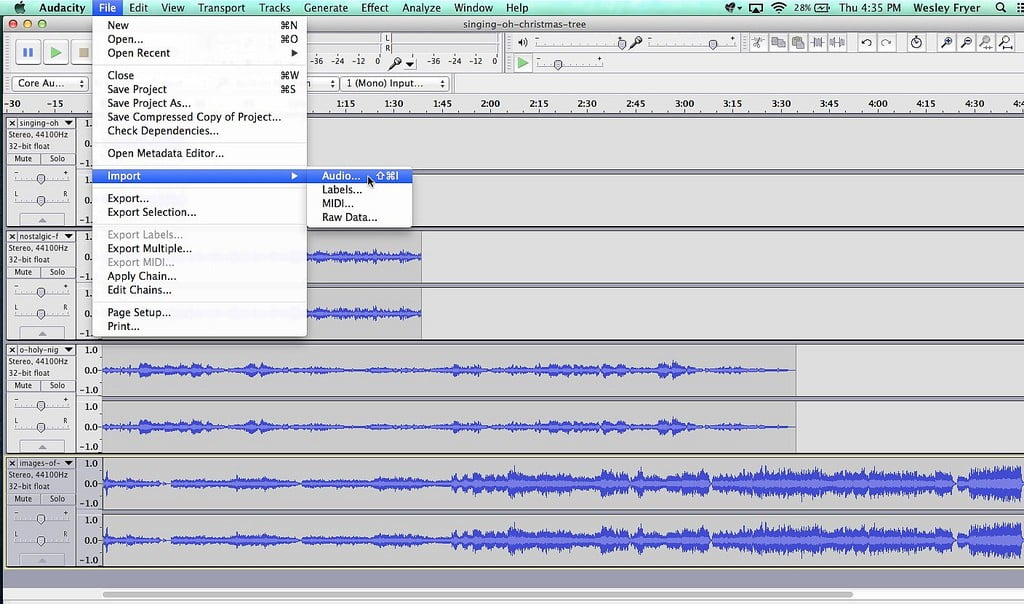Close the images-of- track with its X

12,463
